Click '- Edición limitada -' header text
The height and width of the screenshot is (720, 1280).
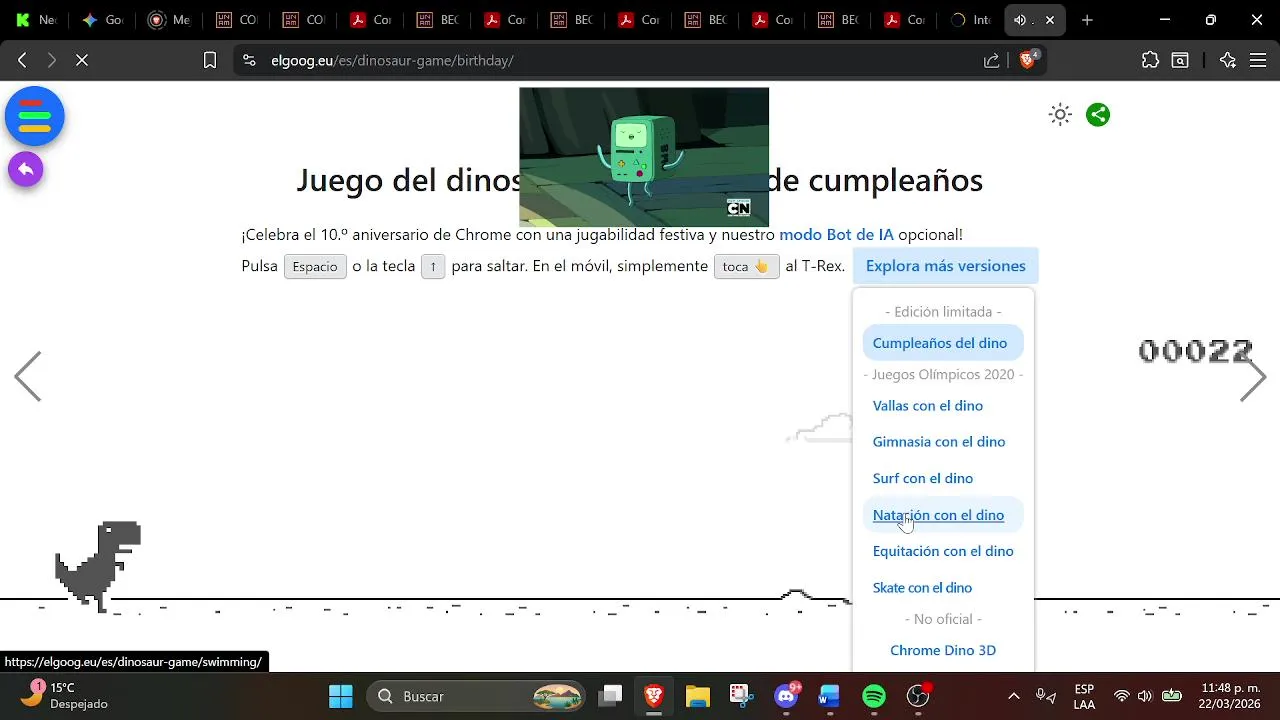pyautogui.click(x=943, y=312)
